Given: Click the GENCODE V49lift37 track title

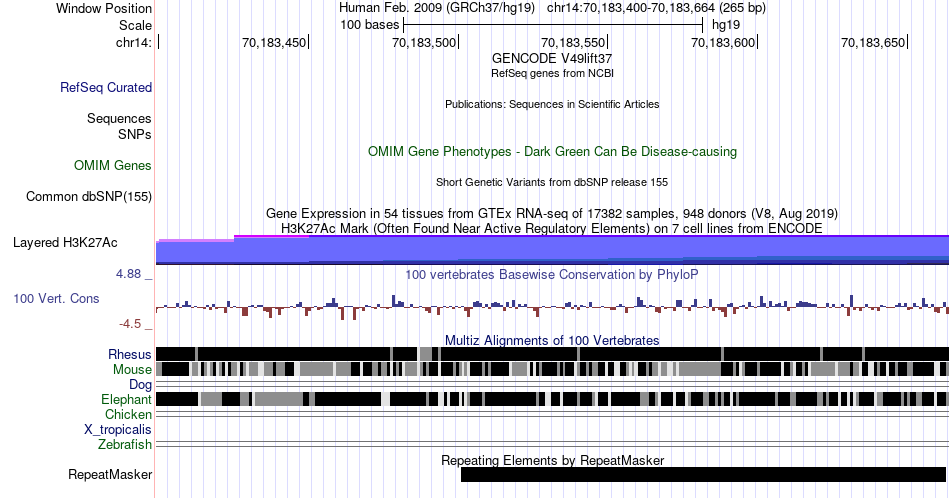Looking at the screenshot, I should (552, 58).
